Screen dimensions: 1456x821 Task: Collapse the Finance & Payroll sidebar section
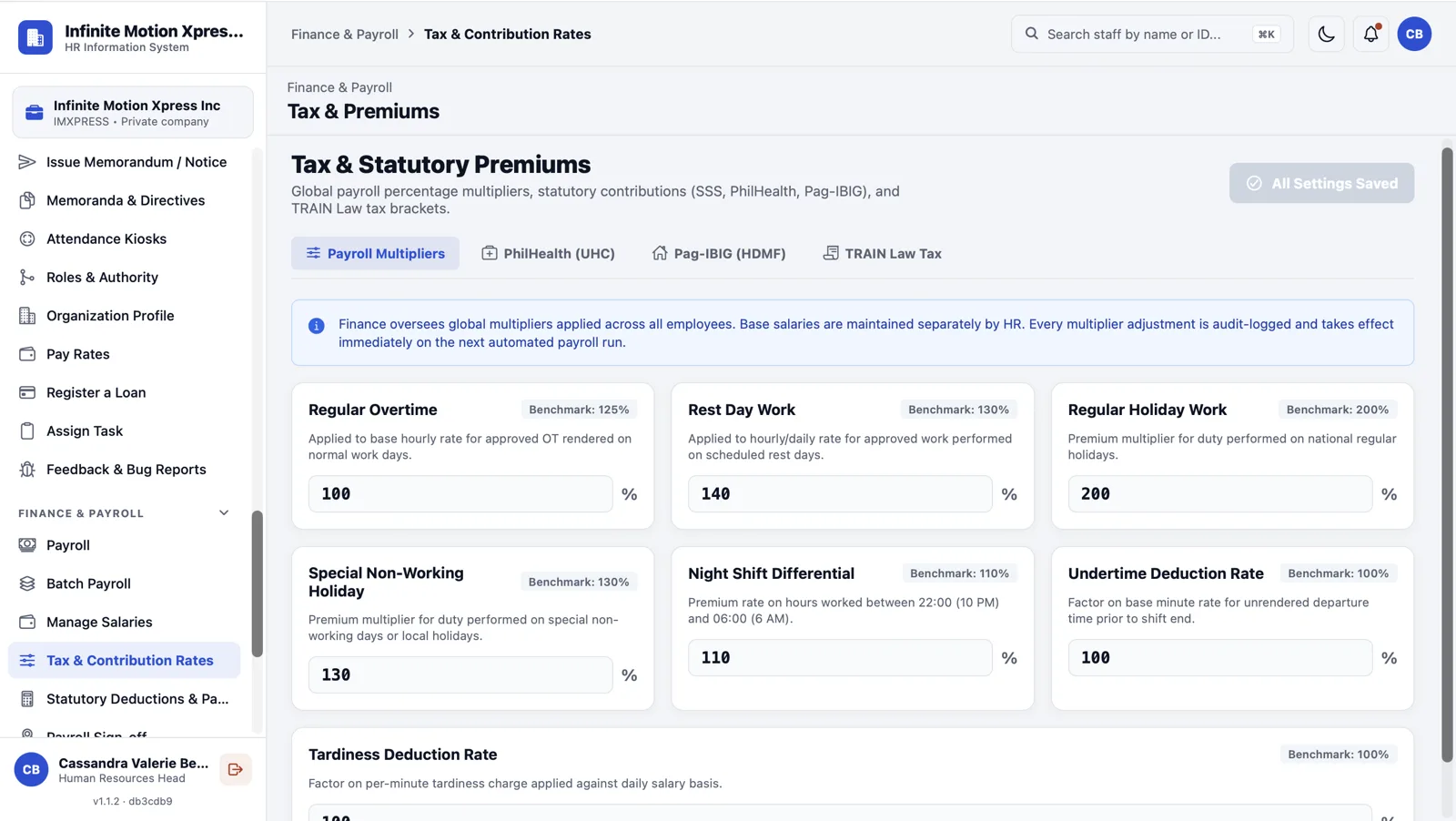point(224,513)
